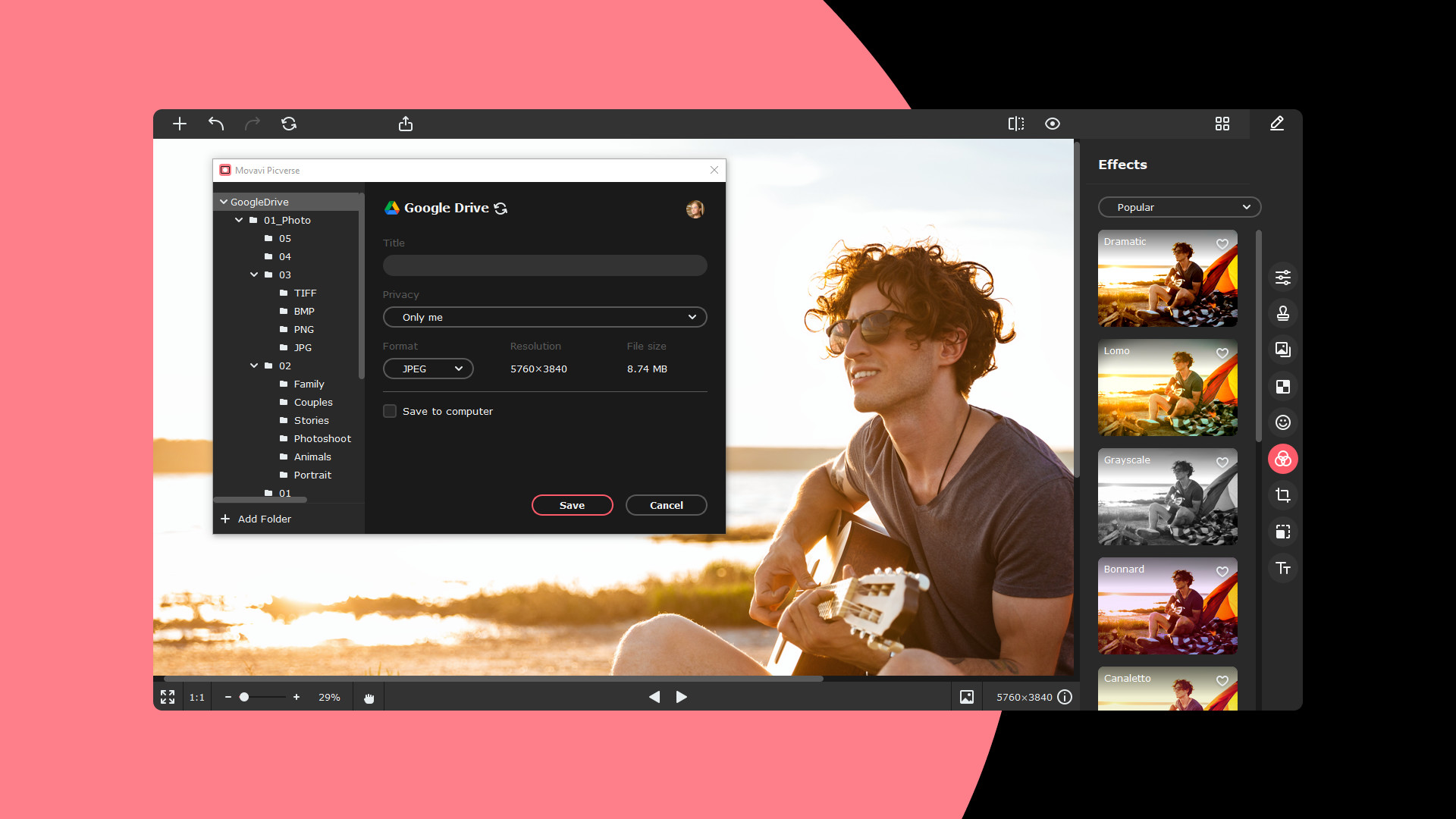Enable Save to computer
The width and height of the screenshot is (1456, 819).
[x=389, y=410]
